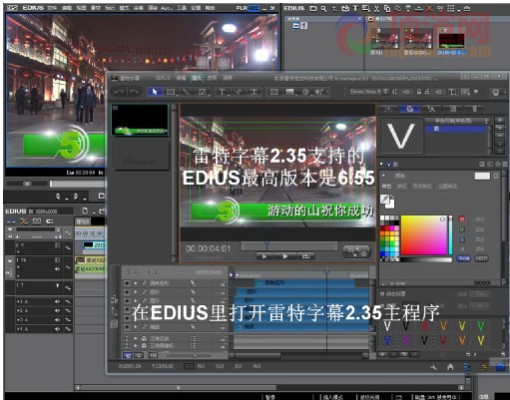This screenshot has width=510, height=400.
Task: Click the gray rounded button beside the blue button
Action: (x=481, y=258)
